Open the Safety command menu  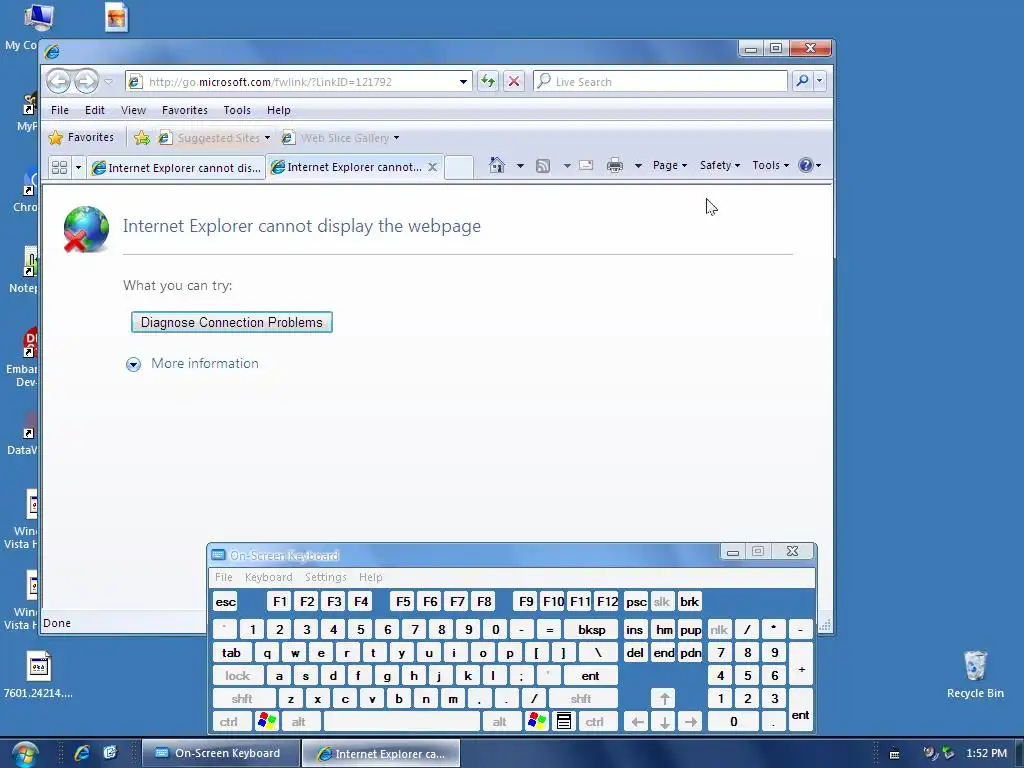click(x=720, y=165)
